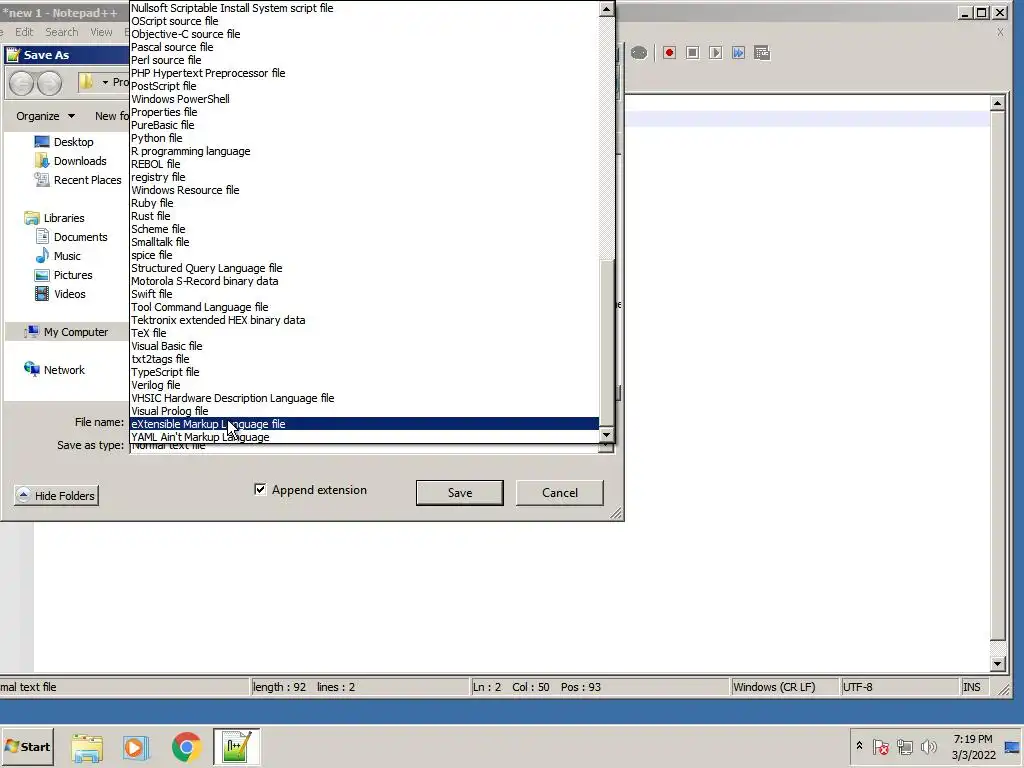Choose Structured Query Language file type
Screen dimensions: 1024x768
[364, 268]
